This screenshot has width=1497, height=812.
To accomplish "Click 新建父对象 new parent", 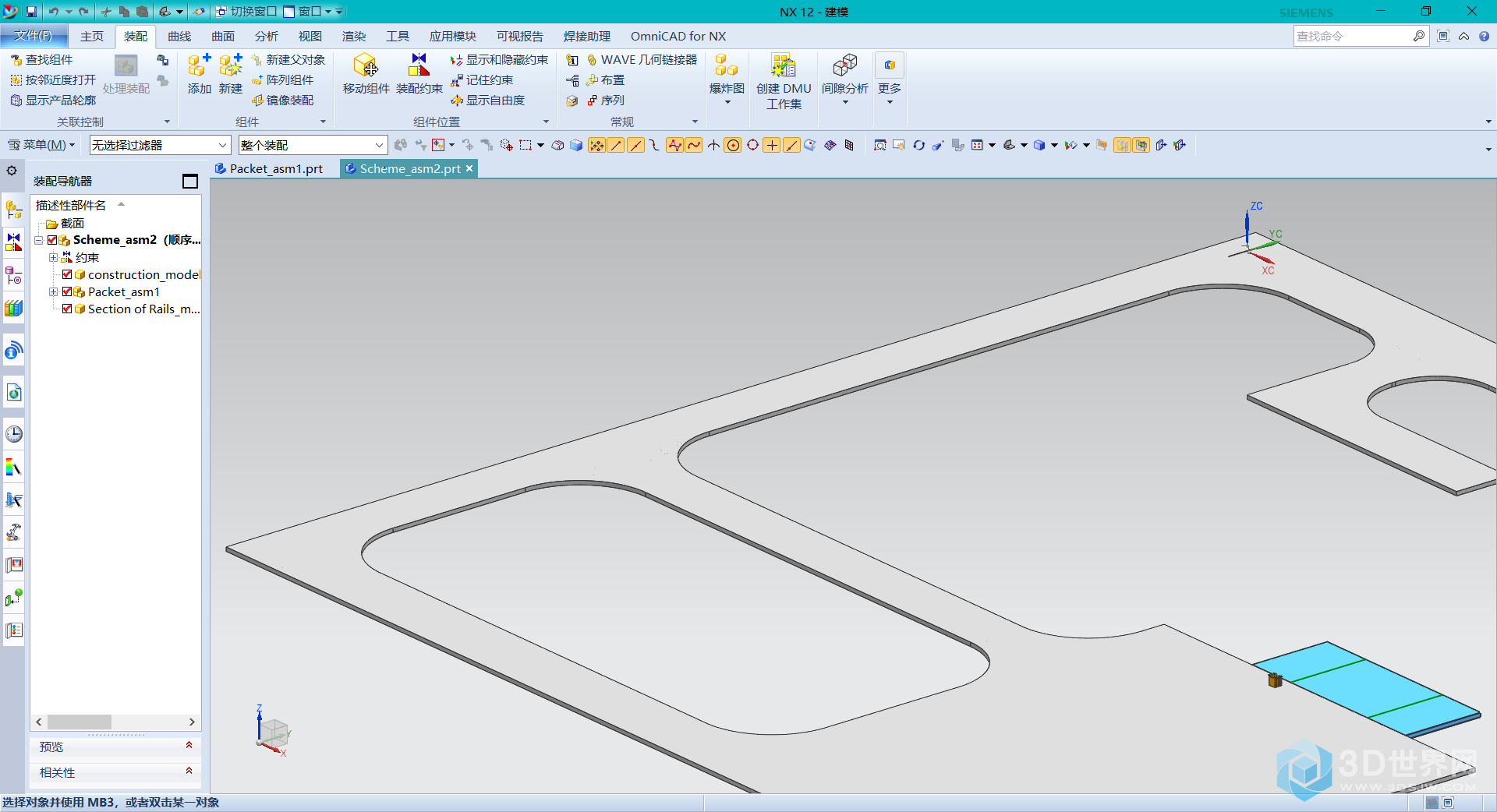I will point(288,59).
